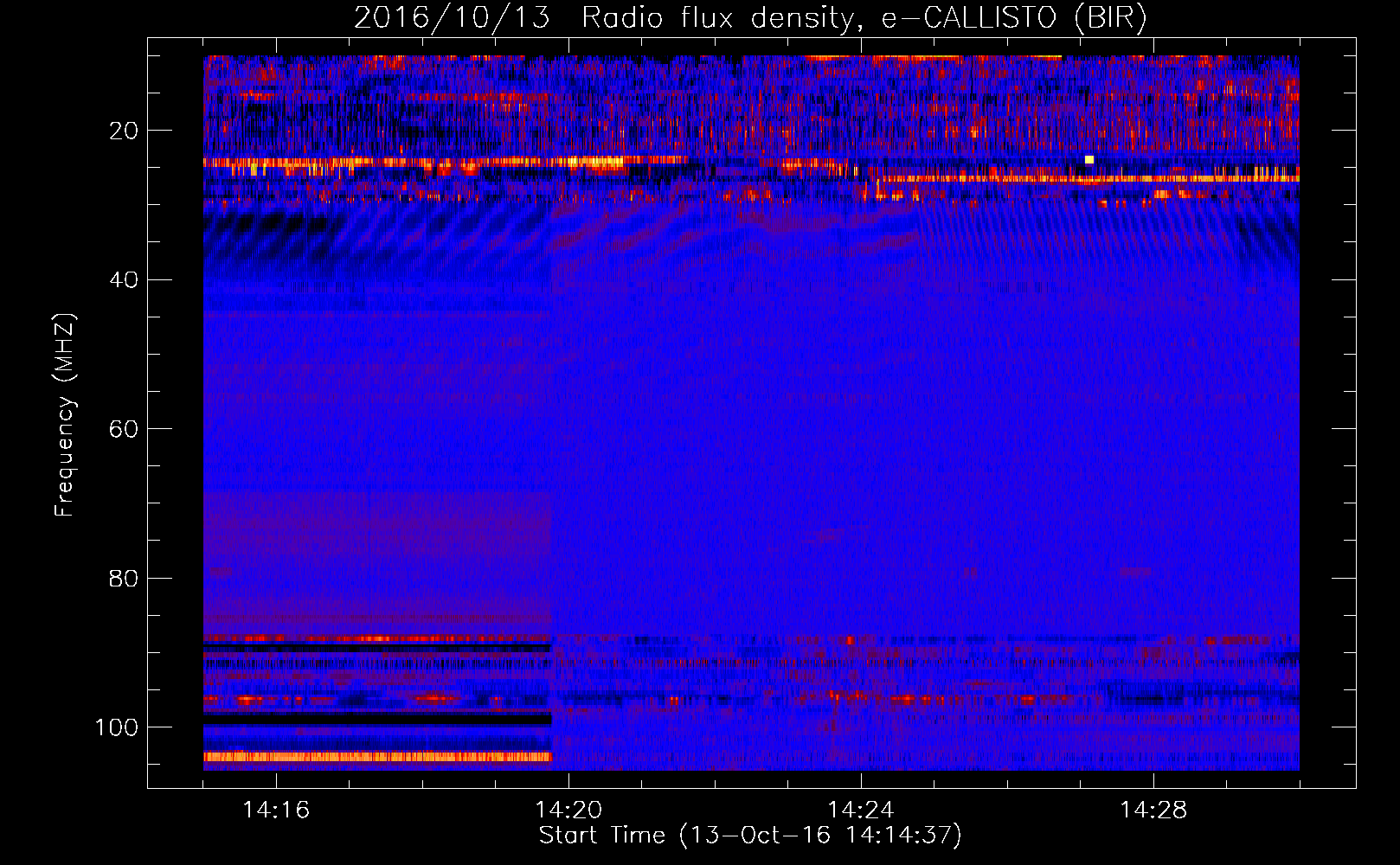This screenshot has width=1400, height=865.
Task: Click the 14:24 time tick label
Action: 861,811
